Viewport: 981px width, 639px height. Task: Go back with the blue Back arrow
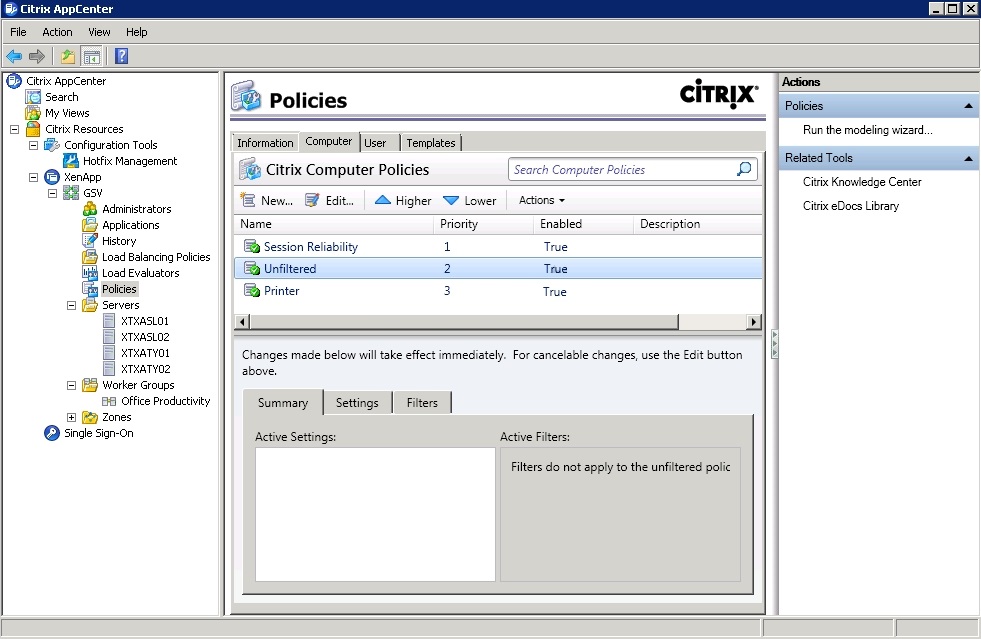14,56
